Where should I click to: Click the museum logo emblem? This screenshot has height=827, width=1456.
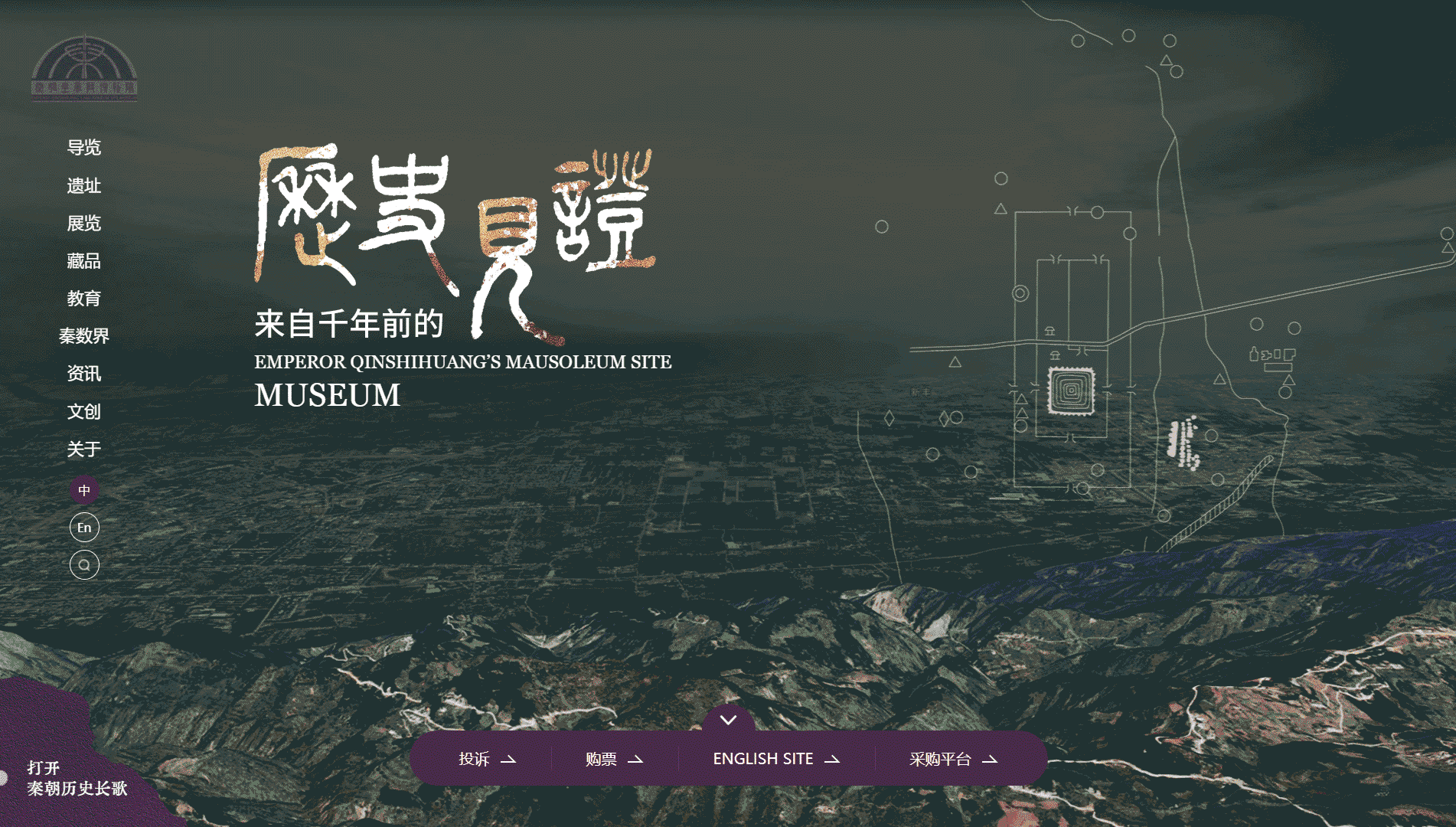(84, 67)
